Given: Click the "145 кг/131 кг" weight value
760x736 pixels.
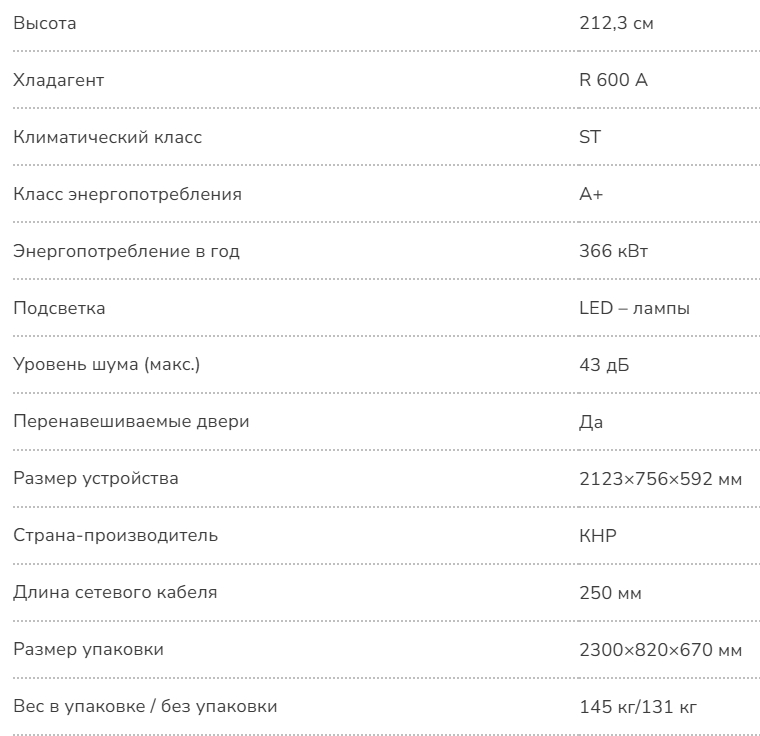Looking at the screenshot, I should [638, 707].
